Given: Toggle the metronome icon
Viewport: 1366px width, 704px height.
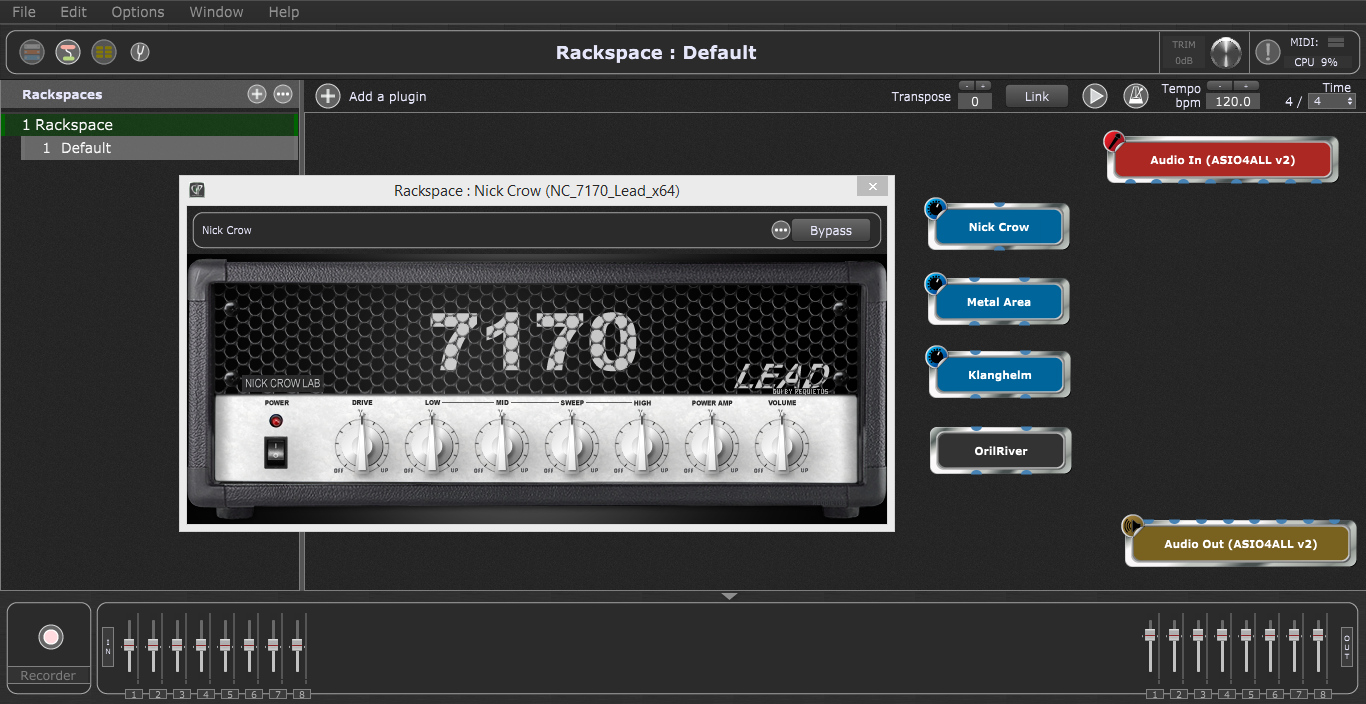Looking at the screenshot, I should coord(1136,96).
